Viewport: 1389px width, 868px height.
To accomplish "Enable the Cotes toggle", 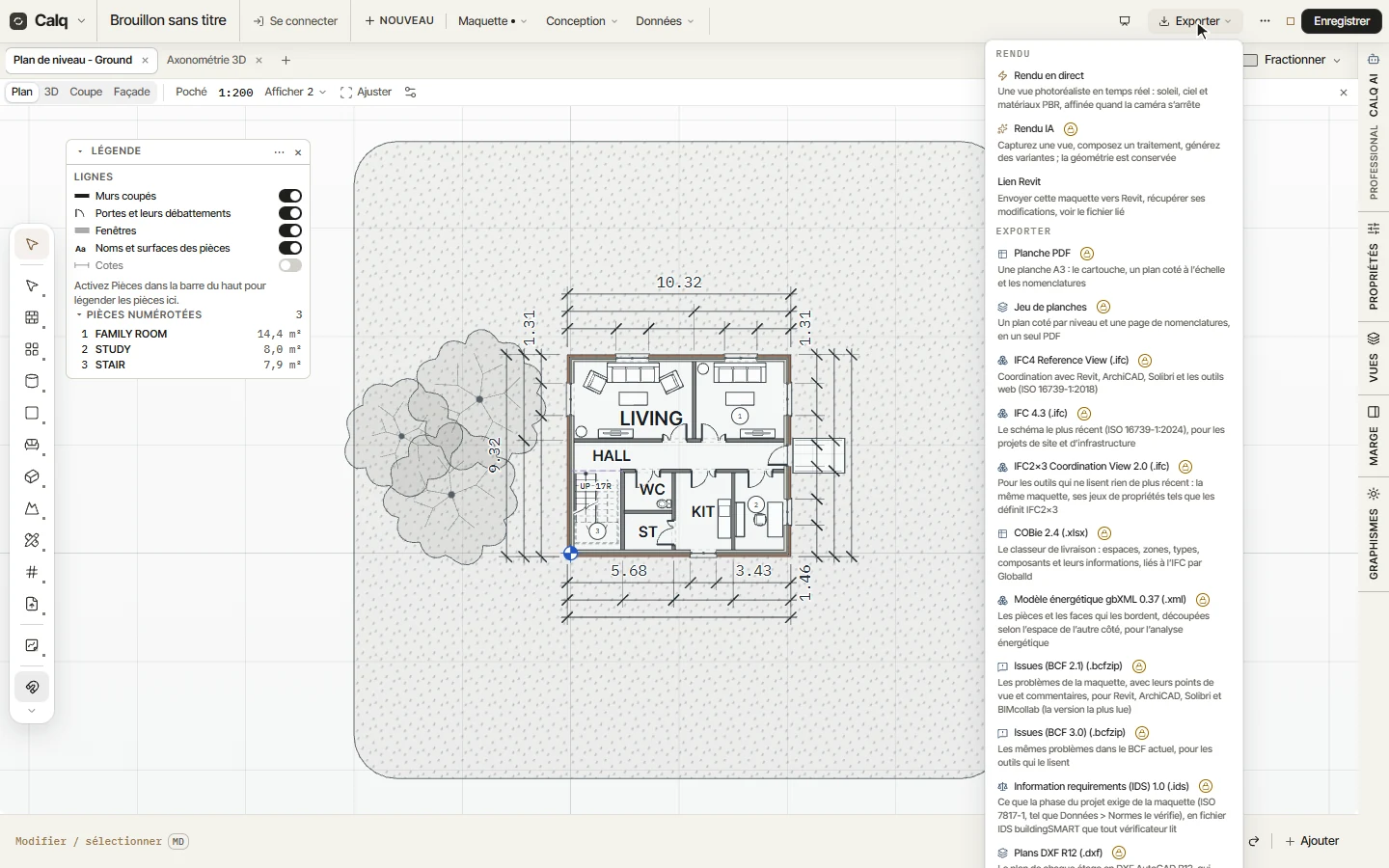I will point(290,266).
